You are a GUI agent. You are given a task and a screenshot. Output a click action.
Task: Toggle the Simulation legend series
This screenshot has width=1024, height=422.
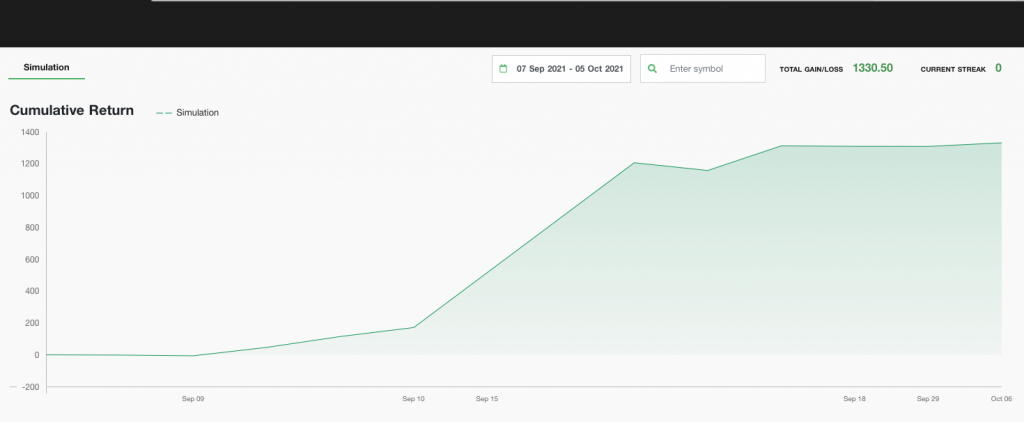point(188,113)
